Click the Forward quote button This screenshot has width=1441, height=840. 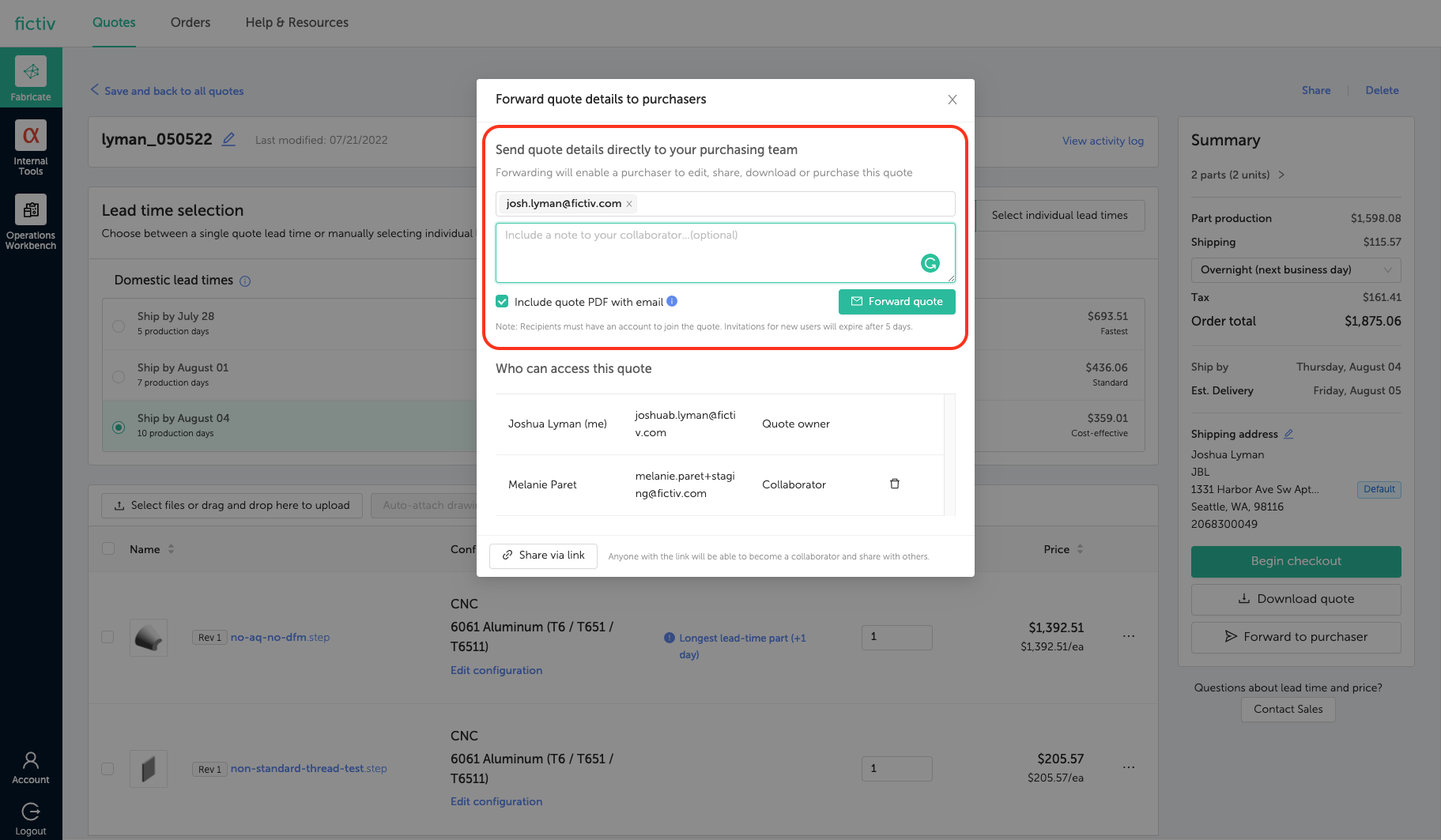click(x=896, y=301)
